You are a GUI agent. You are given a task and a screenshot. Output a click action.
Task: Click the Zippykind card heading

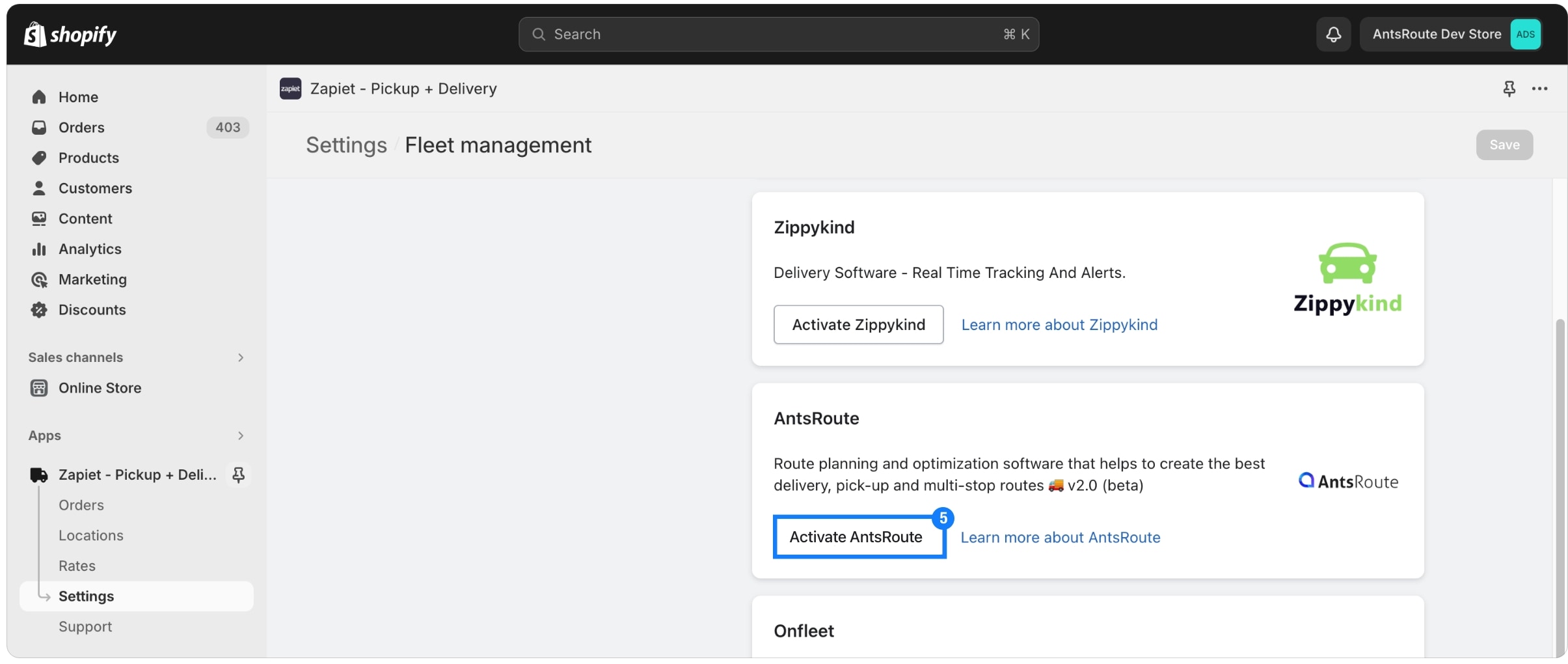point(814,227)
